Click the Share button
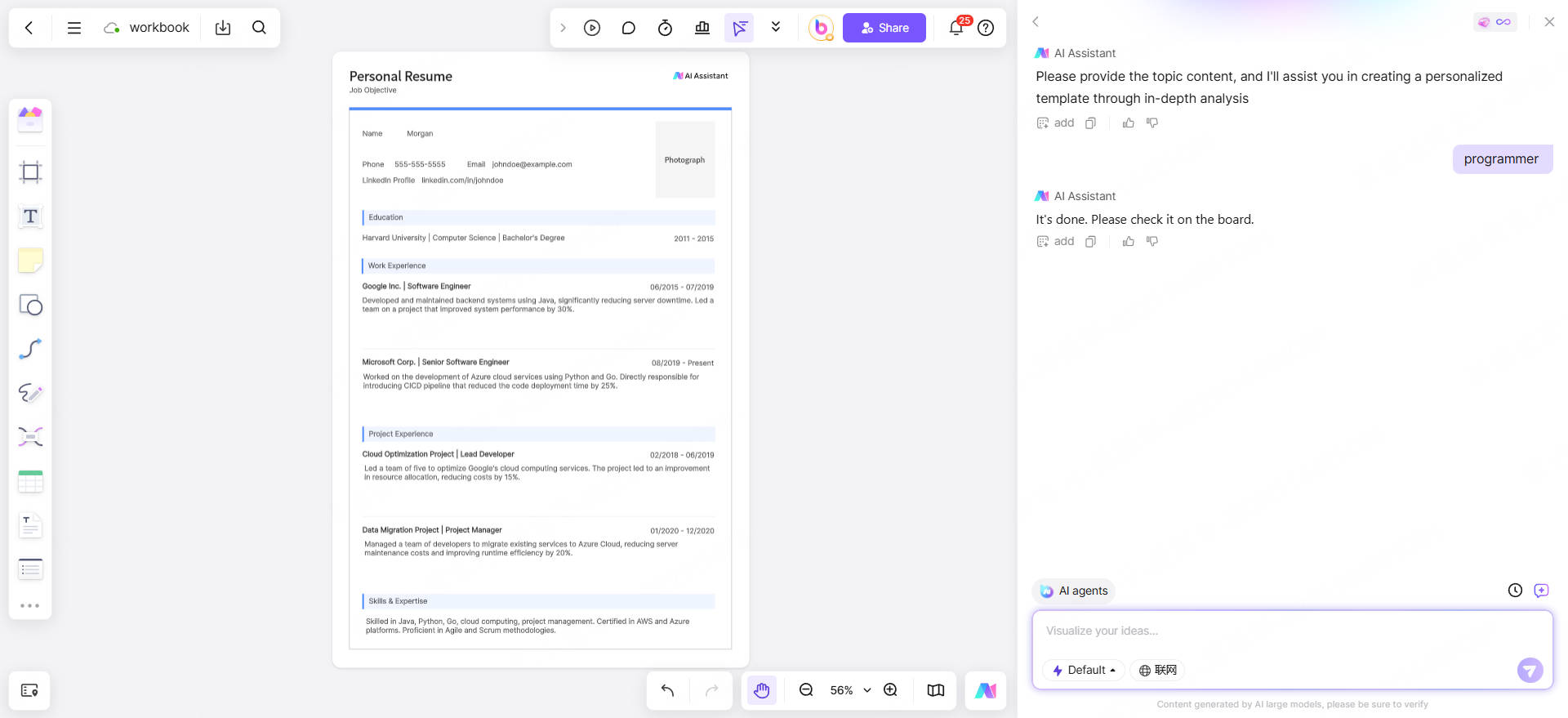Viewport: 1568px width, 718px height. click(884, 28)
